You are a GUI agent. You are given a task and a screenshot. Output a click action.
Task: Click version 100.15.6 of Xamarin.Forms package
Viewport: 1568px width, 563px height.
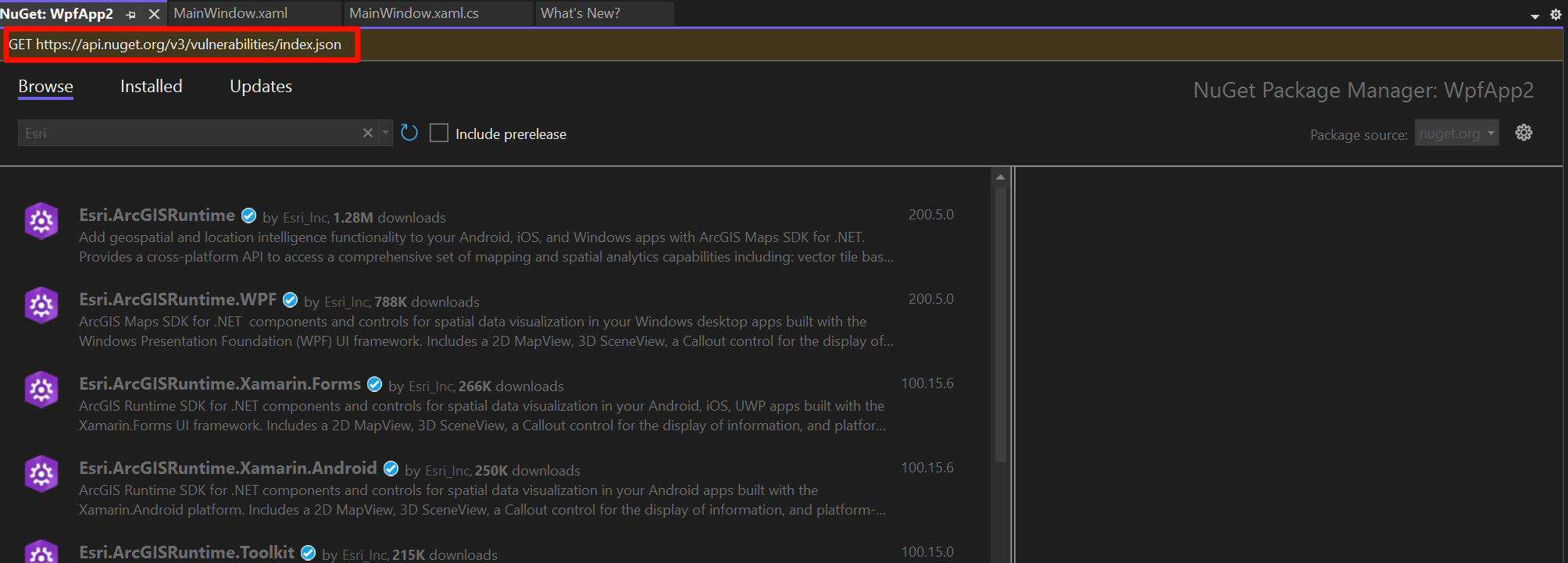927,383
